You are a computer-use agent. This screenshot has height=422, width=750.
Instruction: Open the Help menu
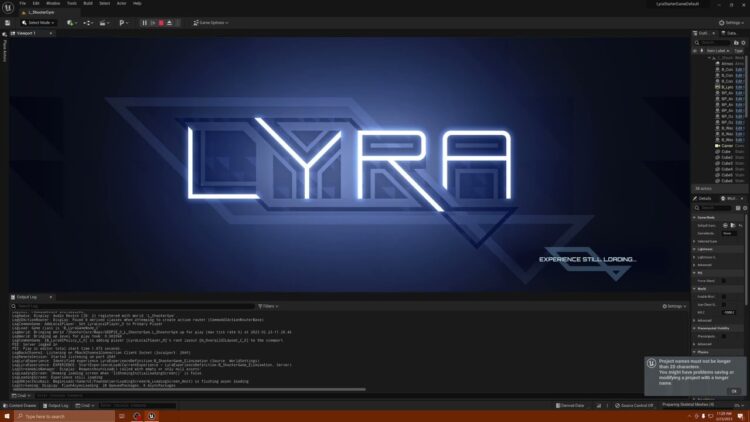tap(137, 3)
